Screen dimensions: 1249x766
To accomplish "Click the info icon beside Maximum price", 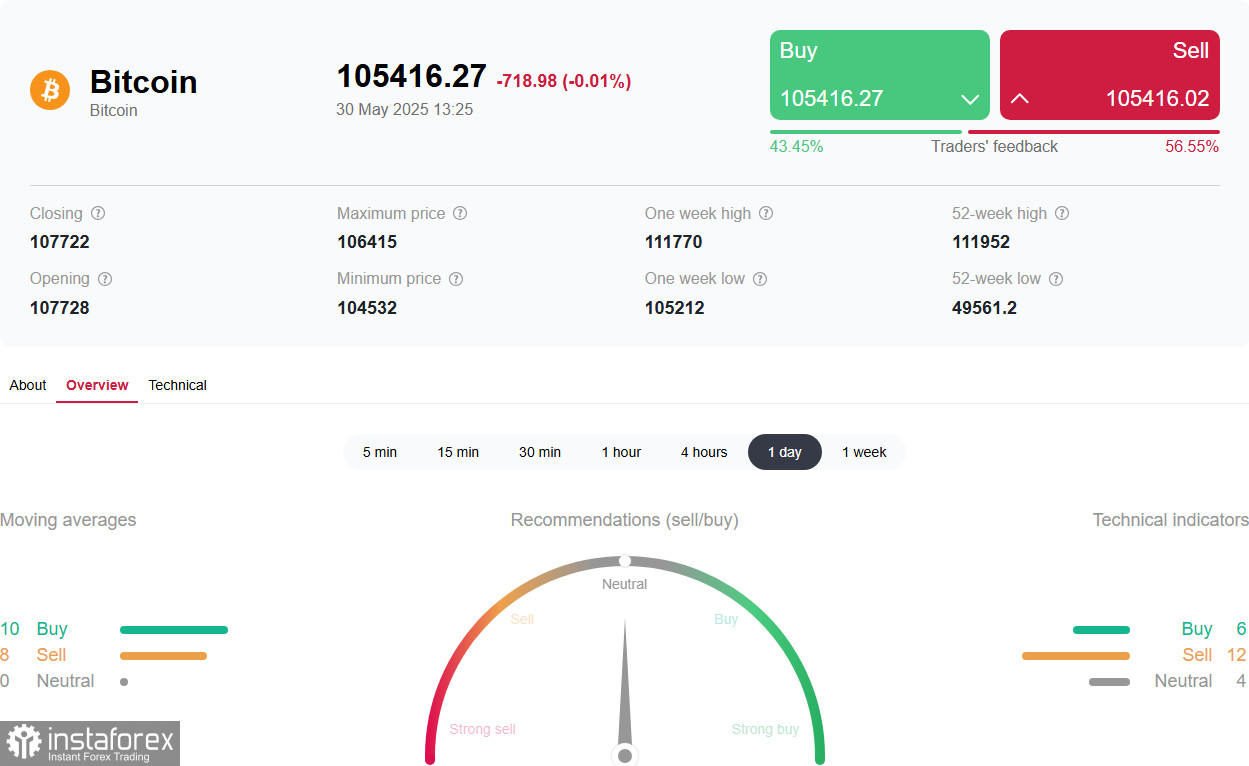I will coord(460,214).
